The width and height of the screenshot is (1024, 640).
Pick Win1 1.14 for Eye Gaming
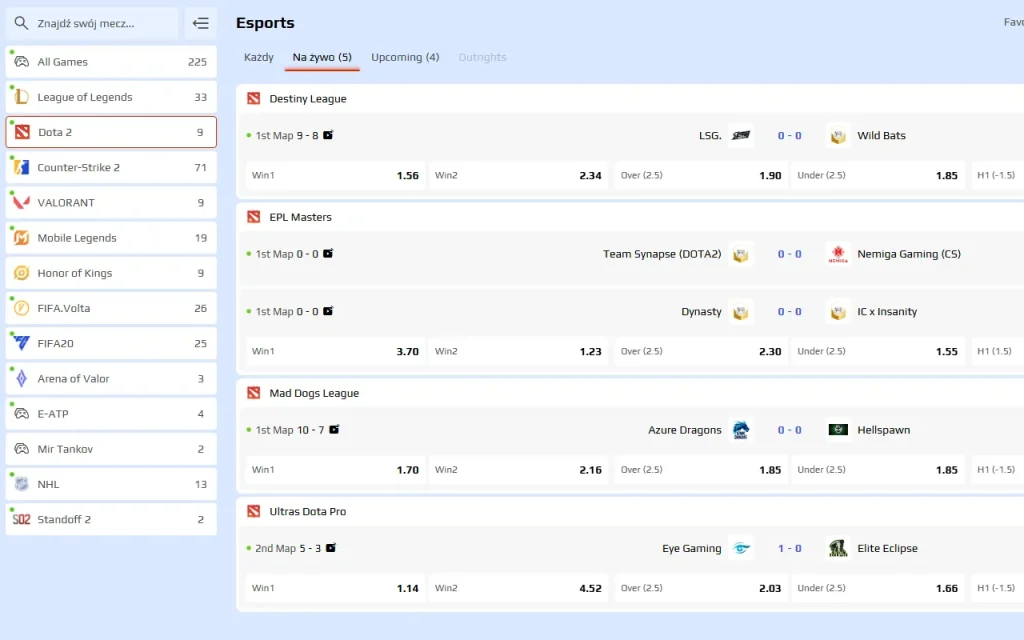point(335,587)
